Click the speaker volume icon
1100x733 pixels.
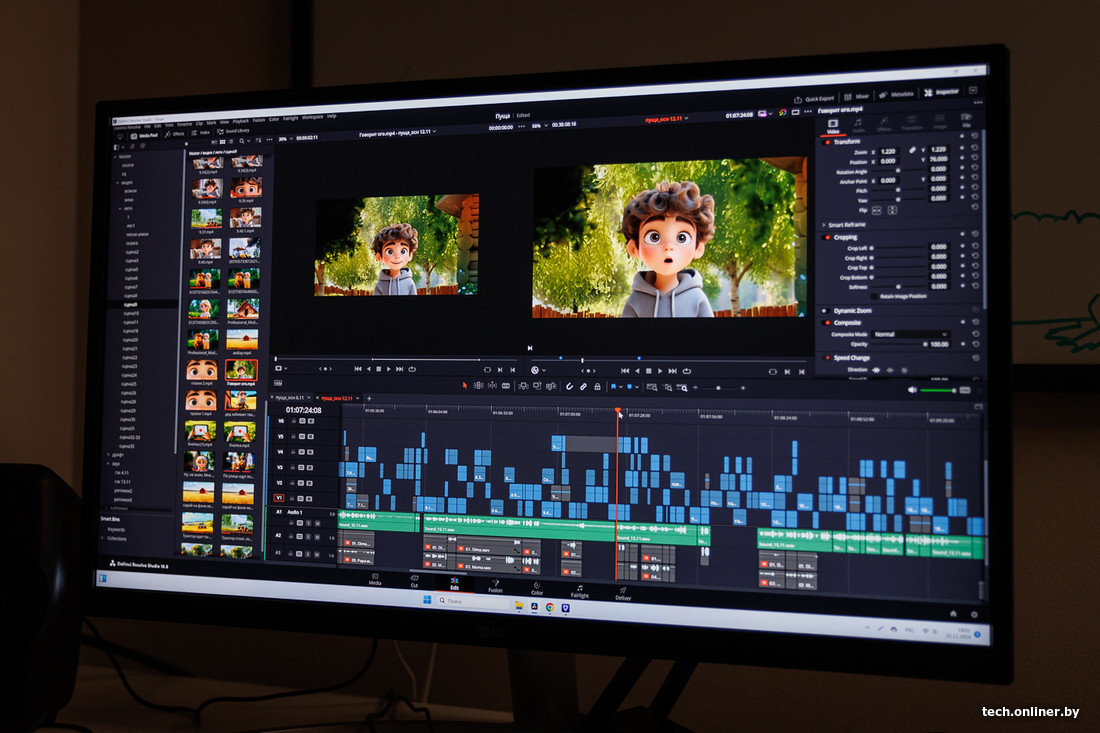click(x=912, y=390)
